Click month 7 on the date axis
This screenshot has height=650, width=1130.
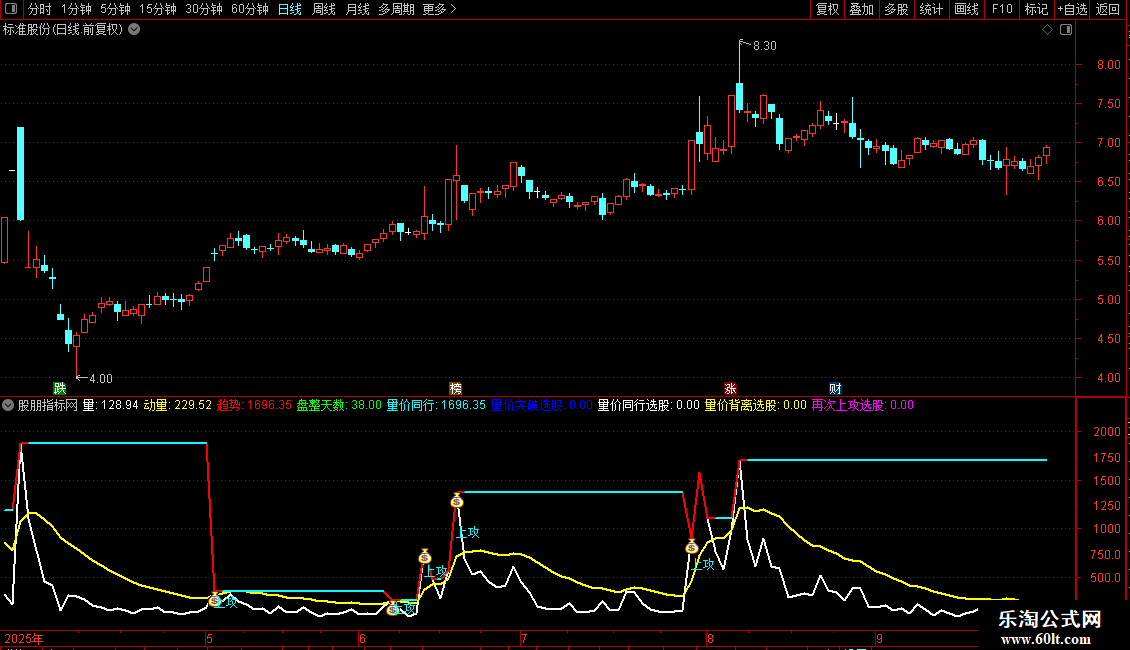pyautogui.click(x=524, y=639)
